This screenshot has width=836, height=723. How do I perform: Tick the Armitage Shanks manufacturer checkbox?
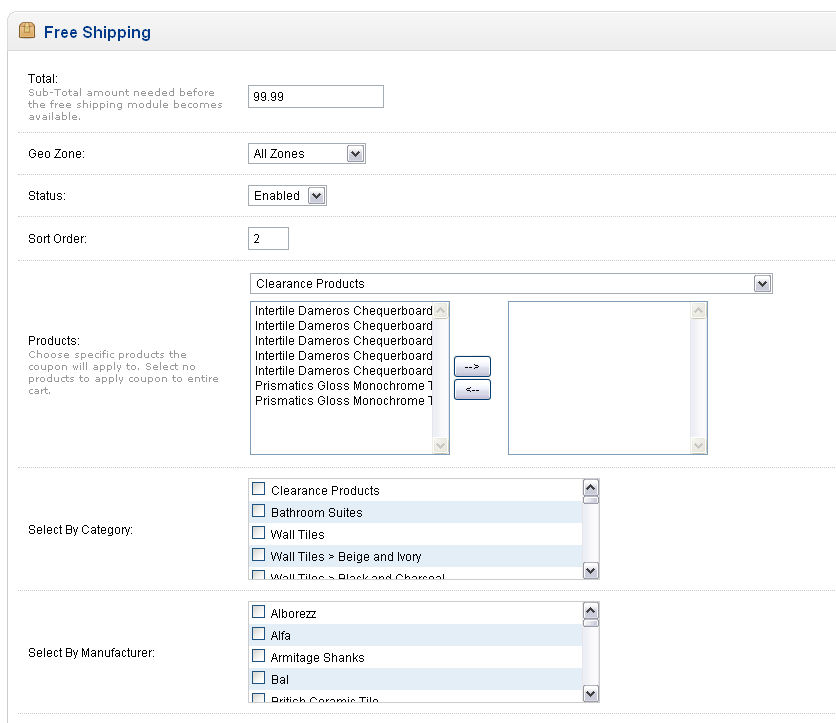click(x=259, y=655)
